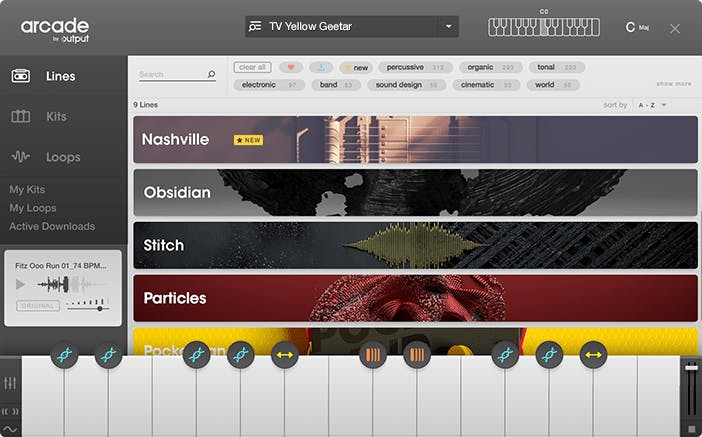Play the Fitz Ooo Run preview
This screenshot has width=702, height=437.
click(x=20, y=284)
